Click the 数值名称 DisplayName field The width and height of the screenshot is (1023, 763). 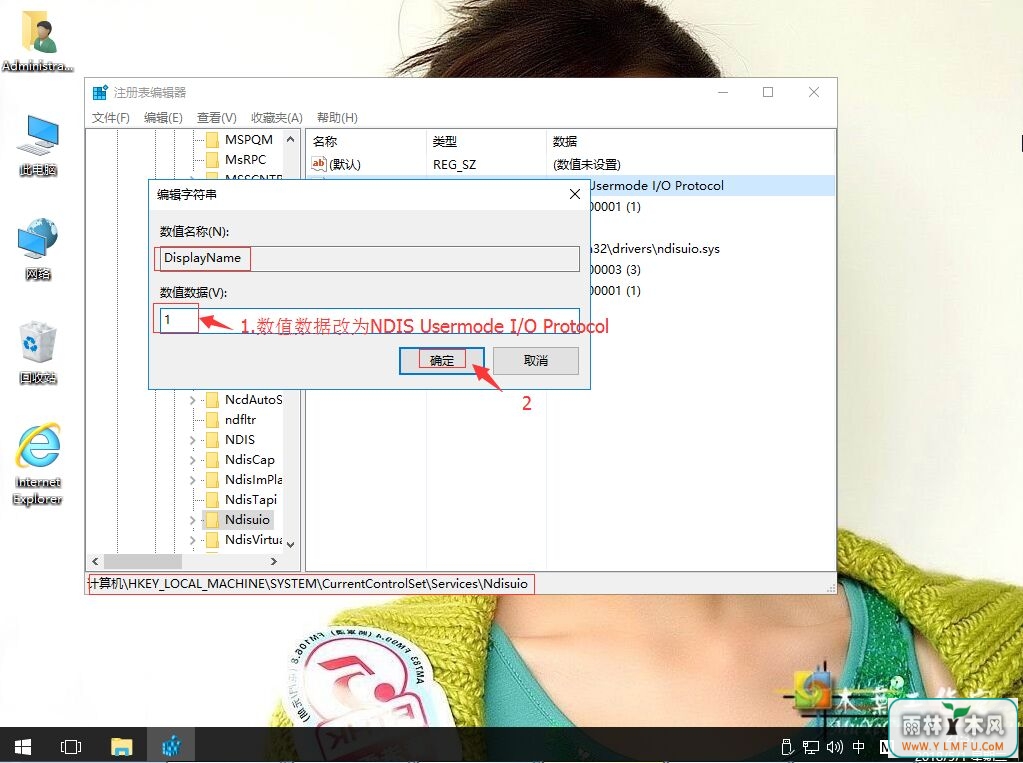pyautogui.click(x=369, y=258)
